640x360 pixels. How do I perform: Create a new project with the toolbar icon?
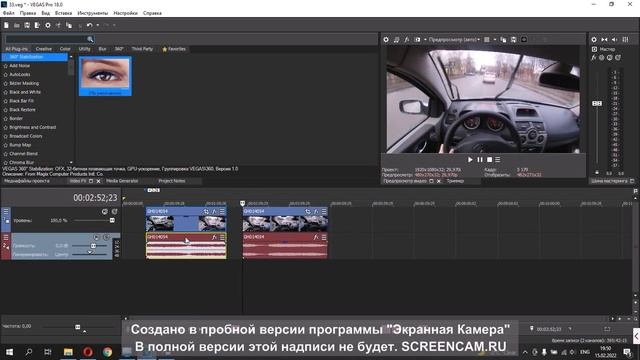tap(6, 25)
